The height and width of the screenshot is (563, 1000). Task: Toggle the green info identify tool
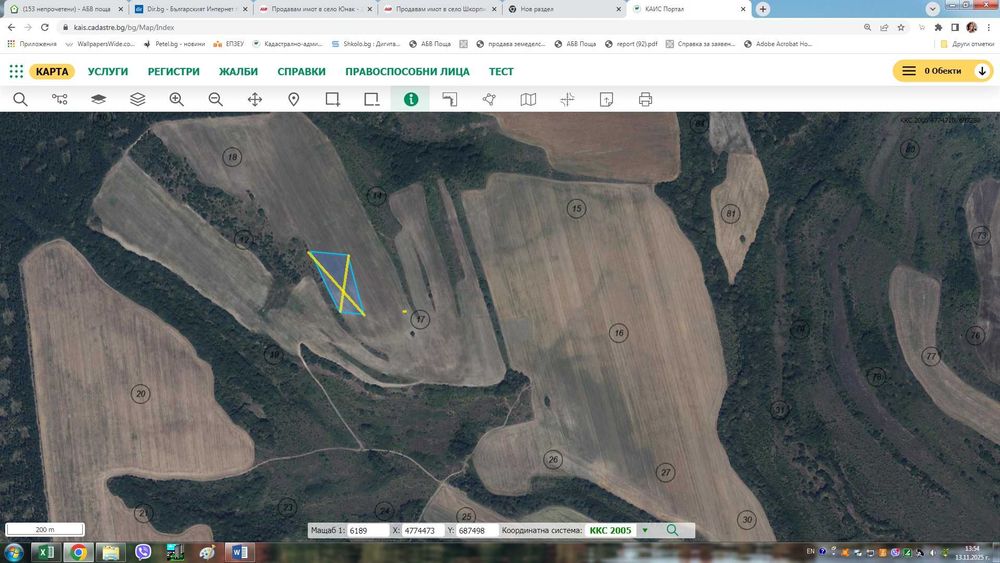point(411,99)
